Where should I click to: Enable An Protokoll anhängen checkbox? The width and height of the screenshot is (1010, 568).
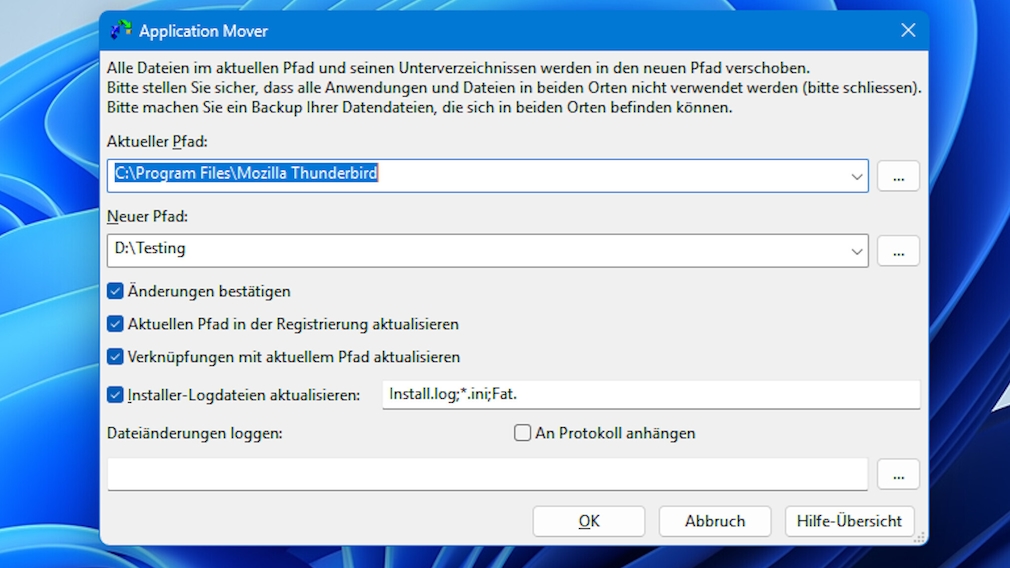[x=522, y=433]
